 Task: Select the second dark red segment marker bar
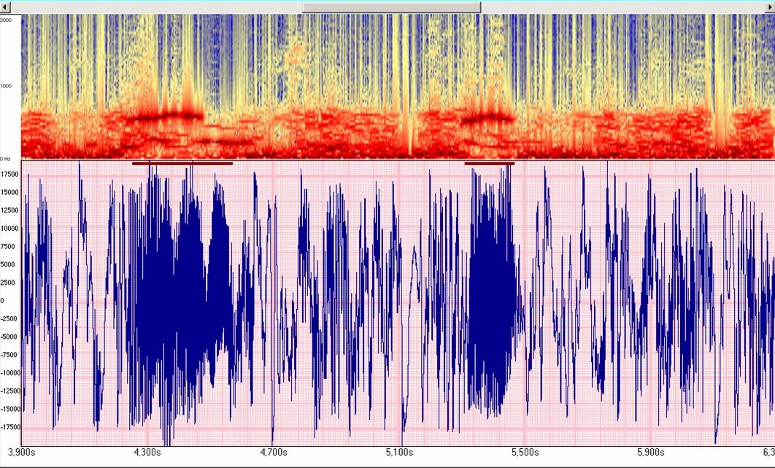(x=490, y=162)
